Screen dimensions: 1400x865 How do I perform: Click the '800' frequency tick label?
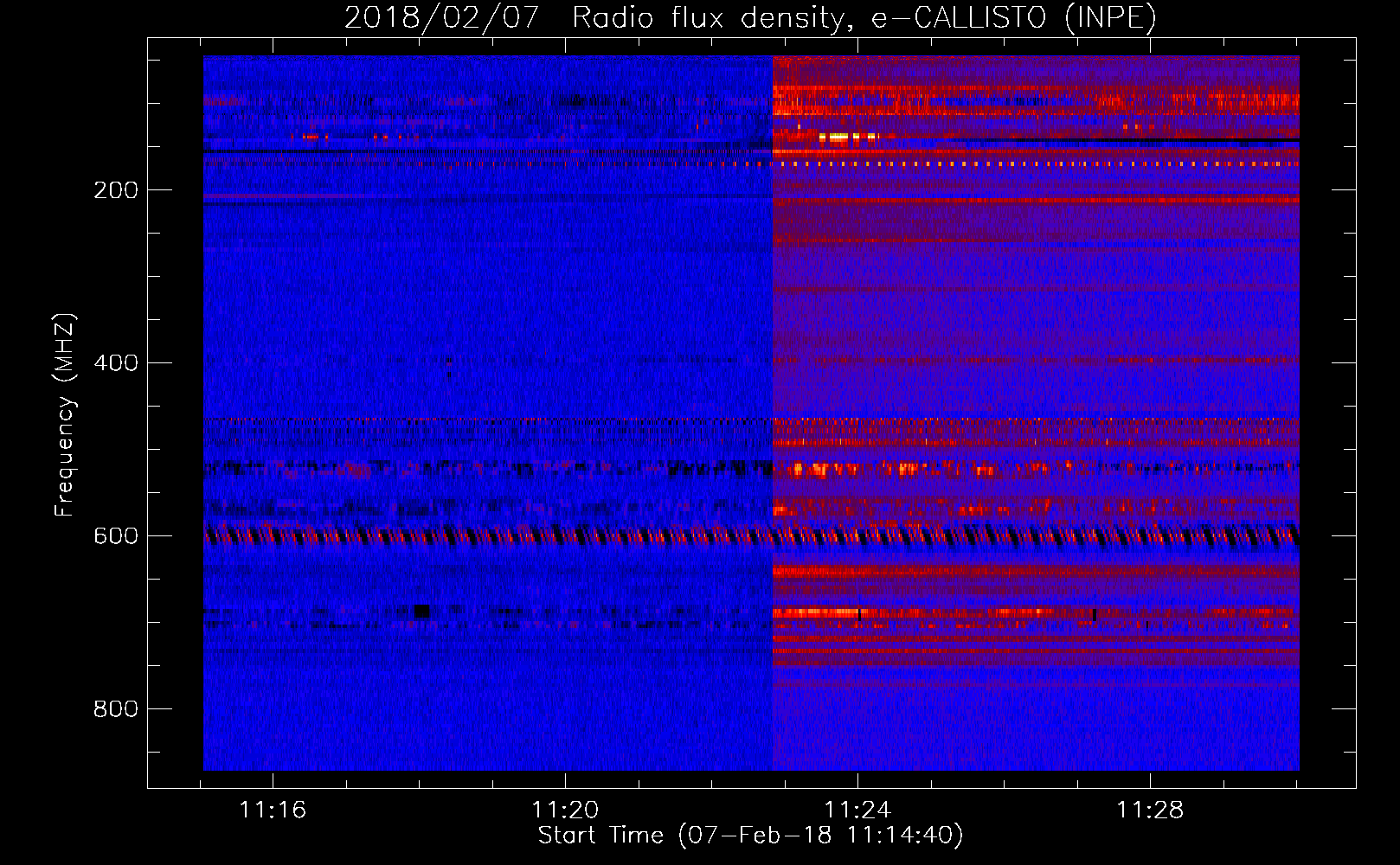[116, 709]
